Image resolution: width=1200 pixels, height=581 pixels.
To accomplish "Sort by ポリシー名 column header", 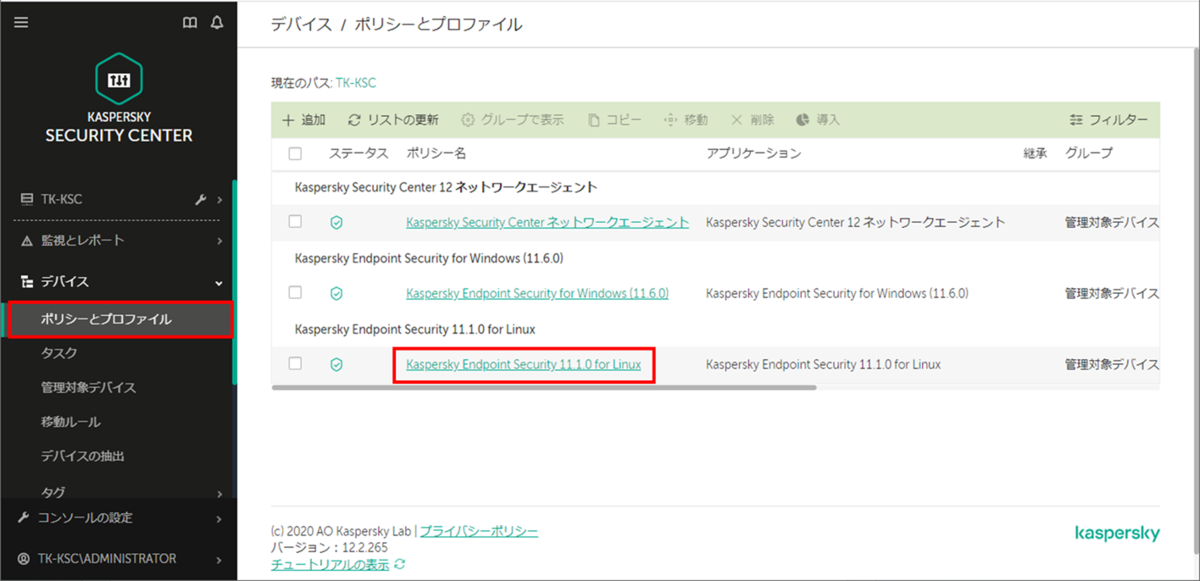I will point(436,153).
